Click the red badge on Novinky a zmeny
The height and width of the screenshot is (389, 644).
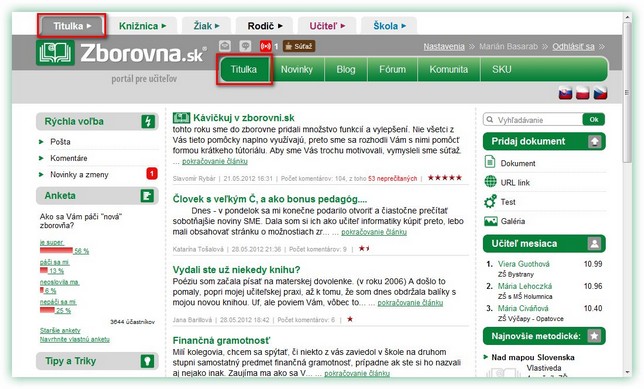coord(152,174)
